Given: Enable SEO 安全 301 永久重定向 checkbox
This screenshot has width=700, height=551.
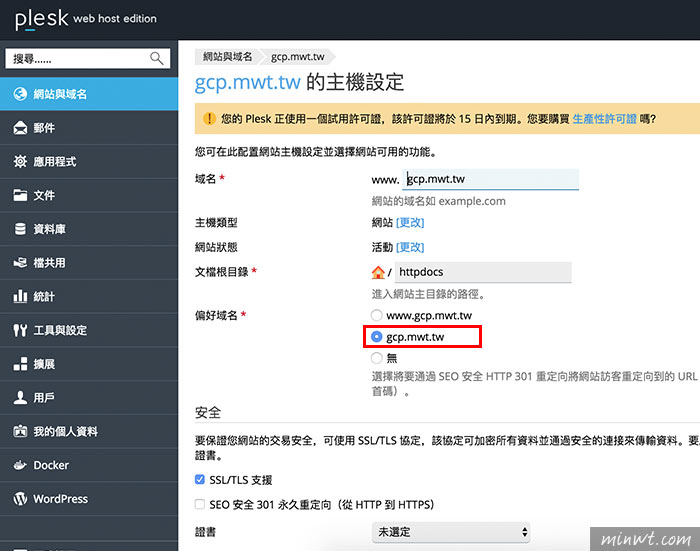Looking at the screenshot, I should 200,504.
